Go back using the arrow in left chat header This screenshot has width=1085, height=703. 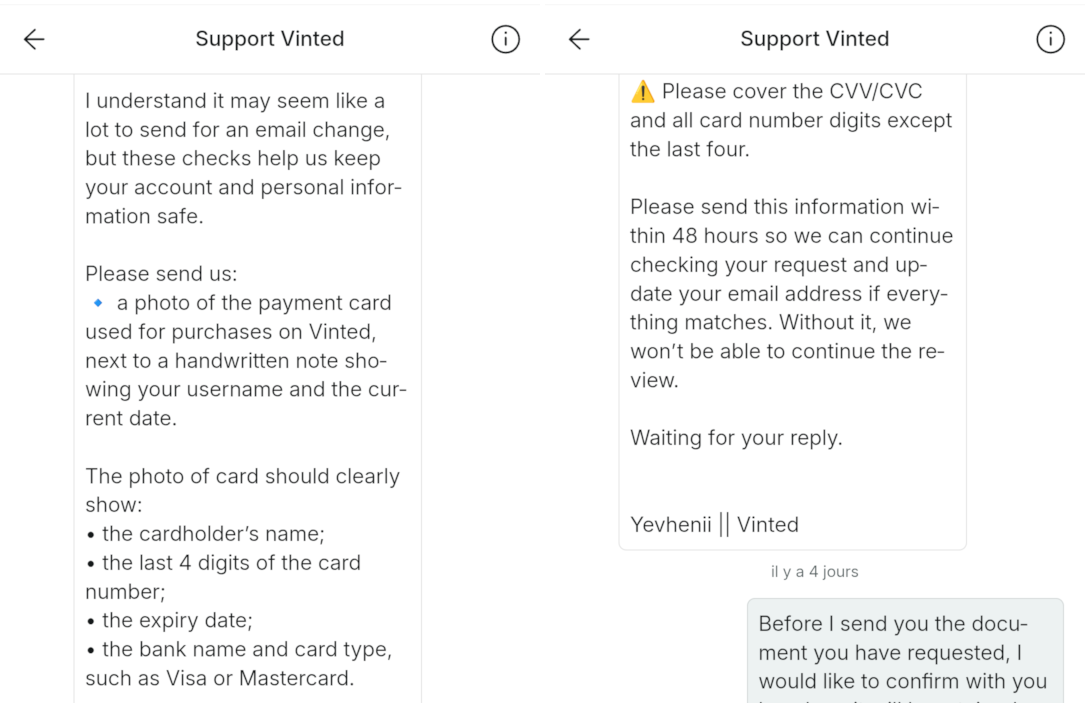(x=34, y=39)
